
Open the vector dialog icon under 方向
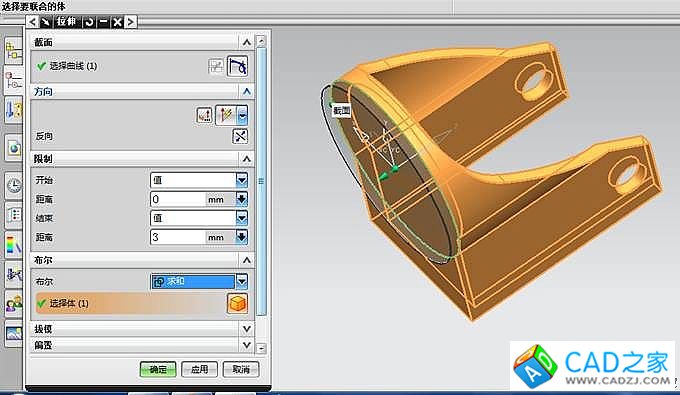pos(204,115)
